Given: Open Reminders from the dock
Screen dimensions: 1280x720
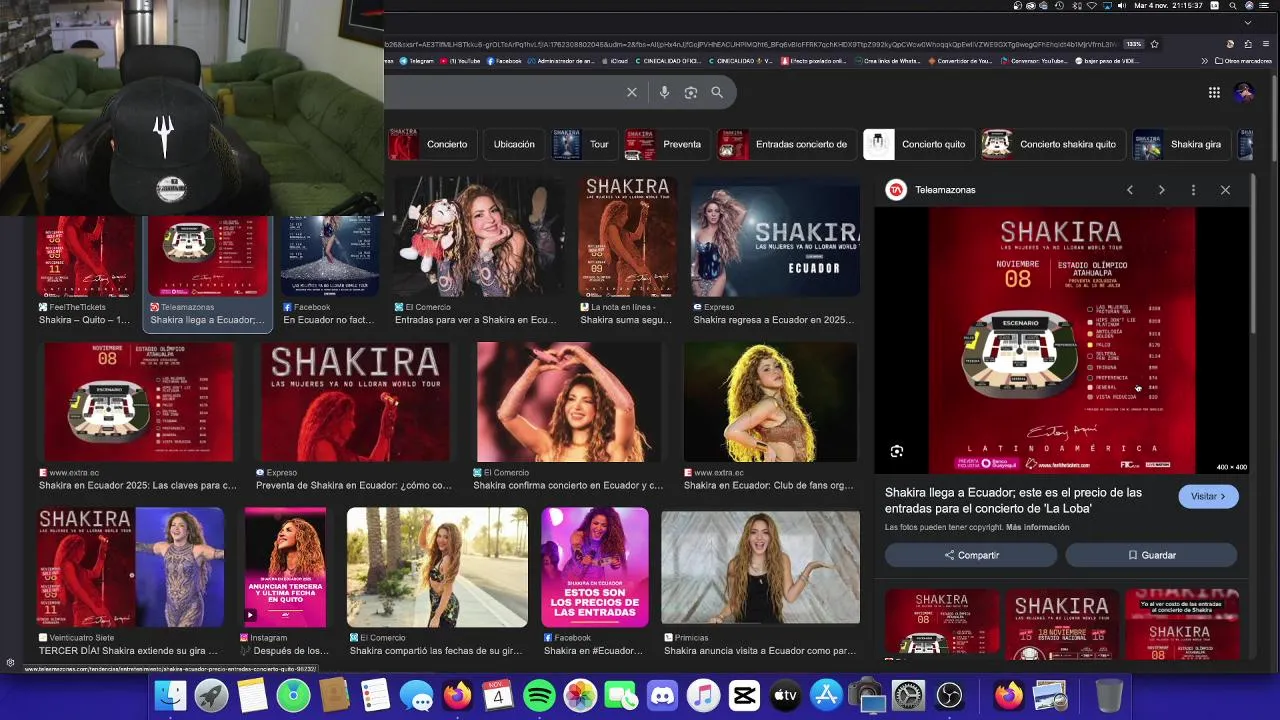Looking at the screenshot, I should pos(375,695).
